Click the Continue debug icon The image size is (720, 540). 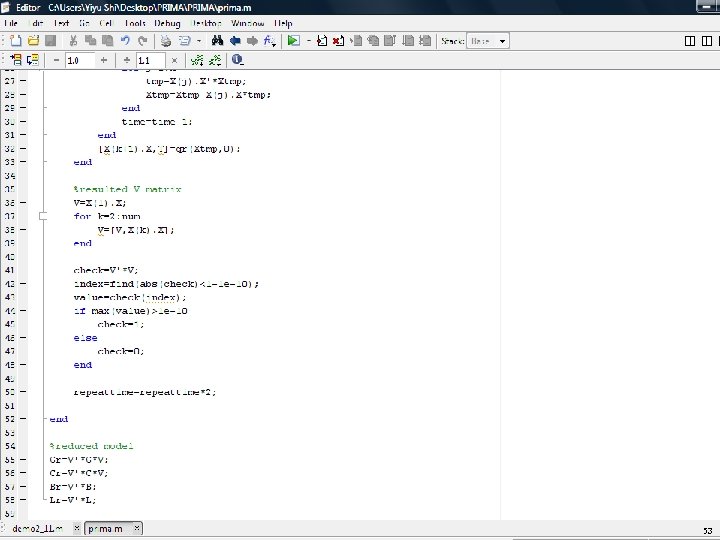[408, 41]
